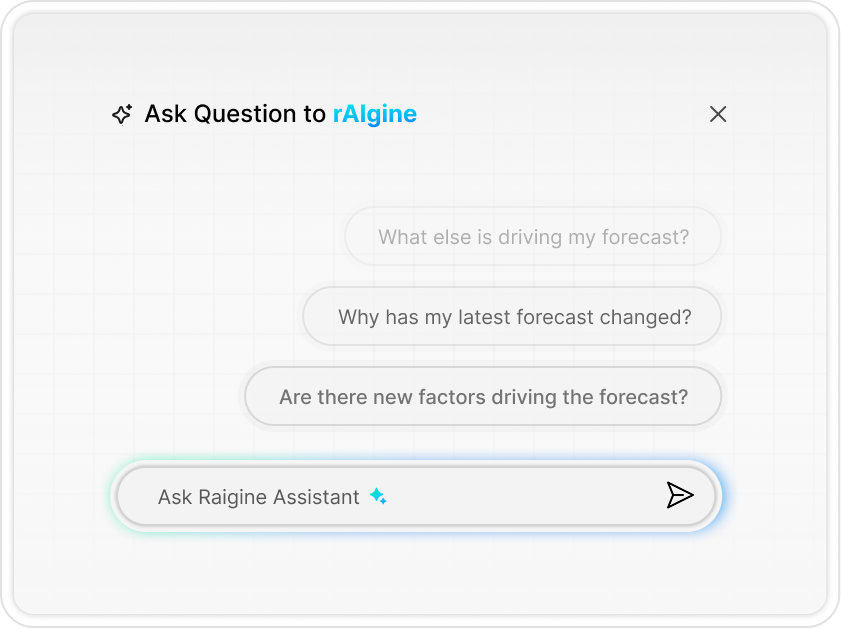Click the "Ask Raigine Assistant" placeholder text

(258, 497)
